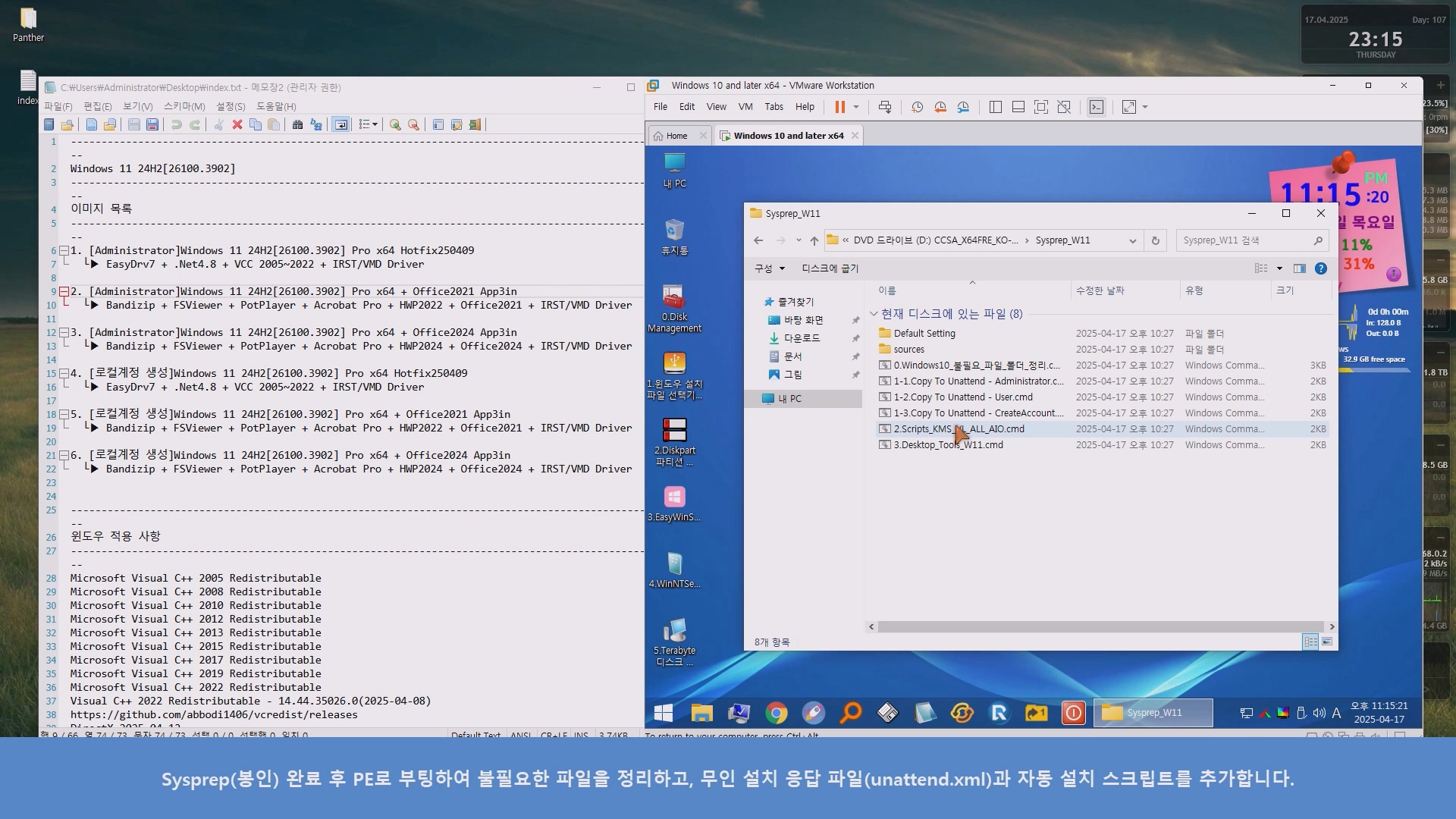Open power options dropdown next to pause

[x=856, y=107]
